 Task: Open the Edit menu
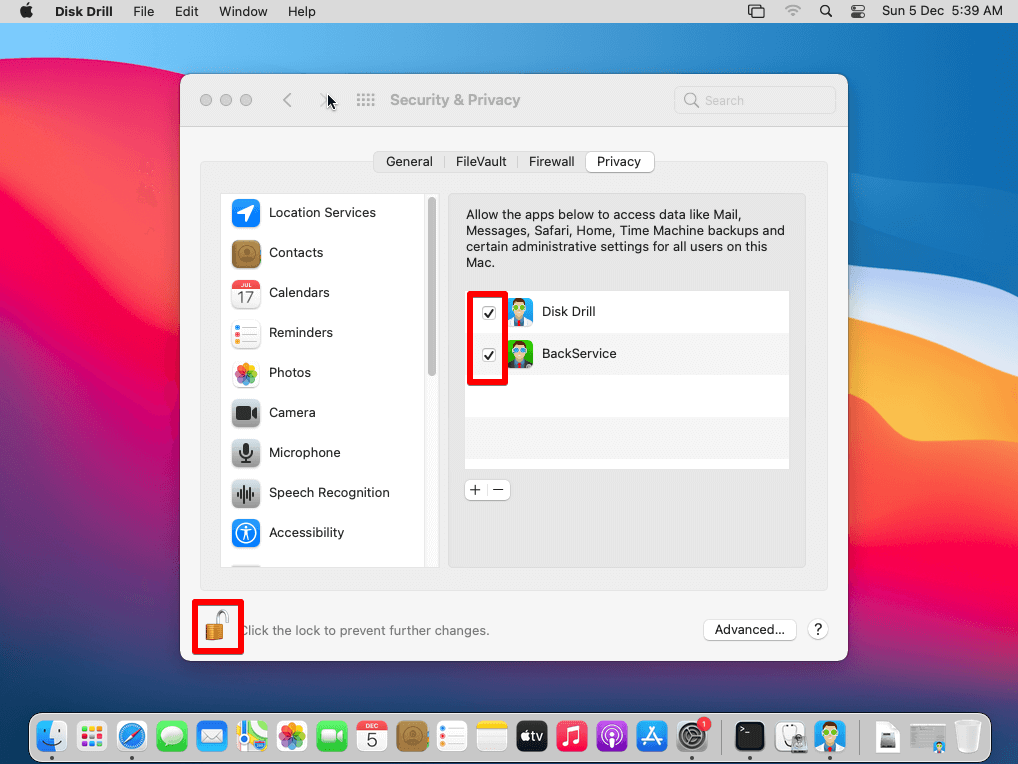coord(186,11)
